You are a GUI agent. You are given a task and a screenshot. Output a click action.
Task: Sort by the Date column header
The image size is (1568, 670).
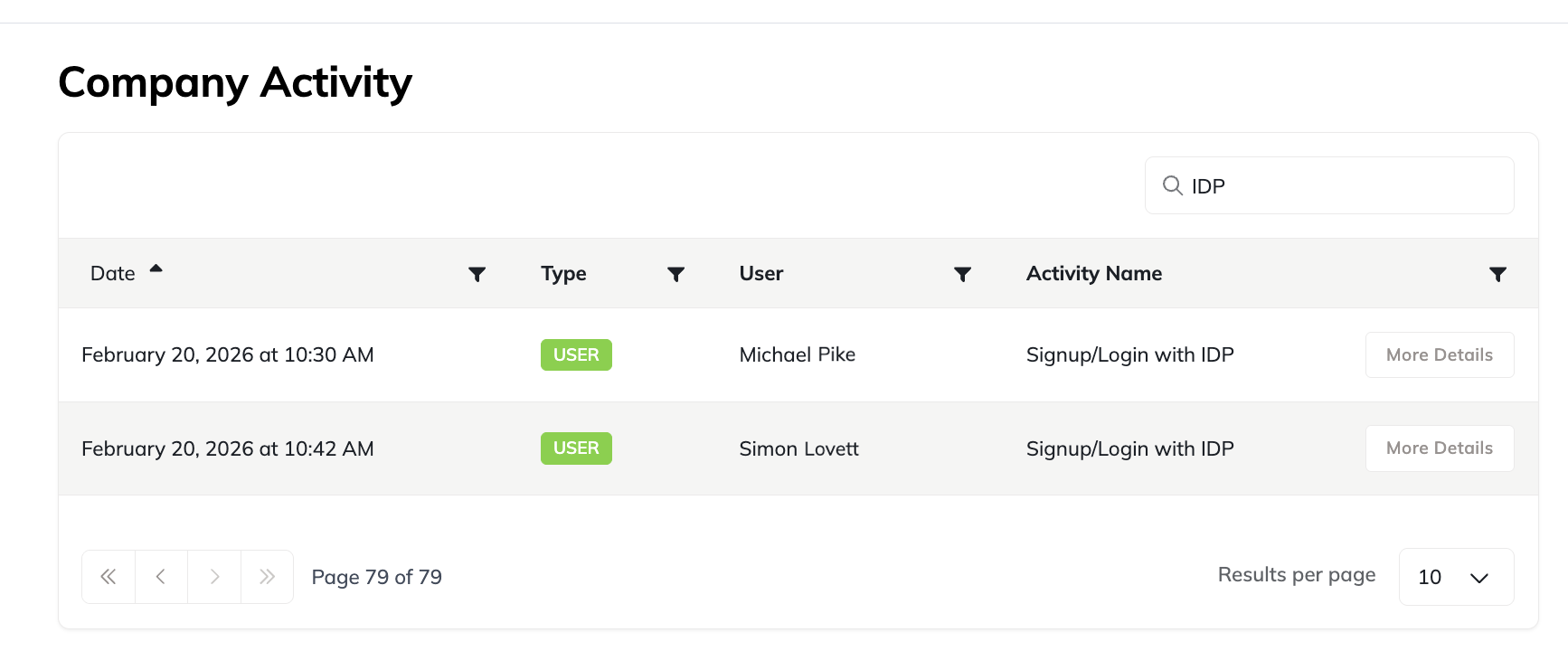pos(112,273)
